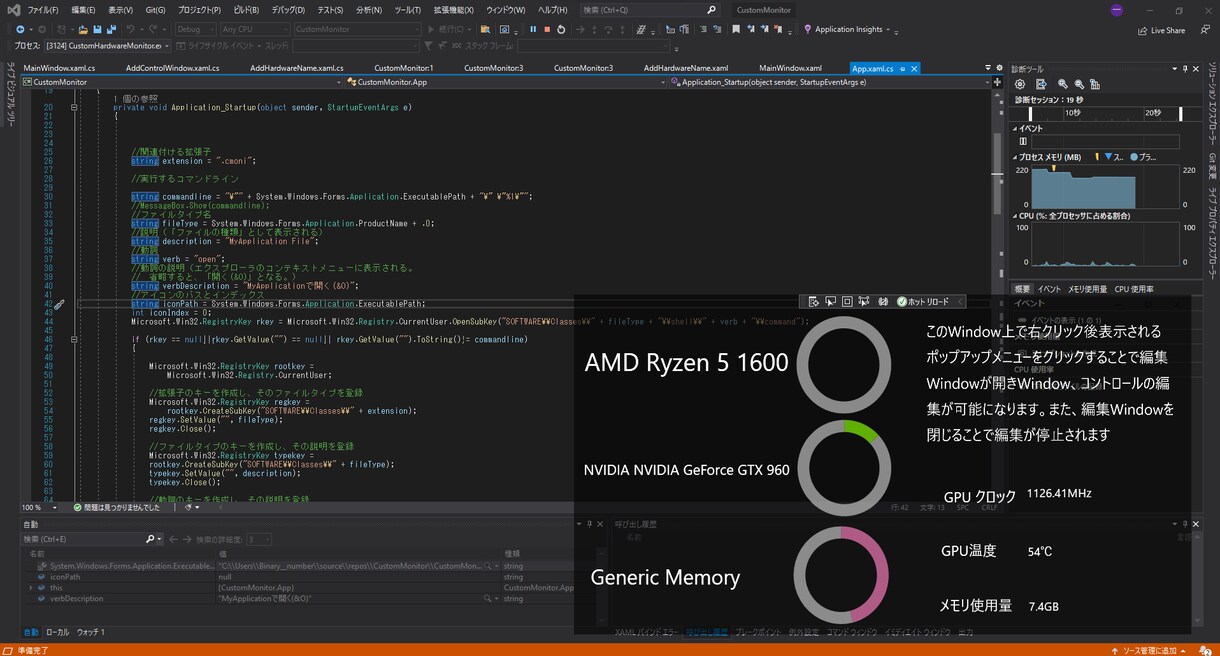Pause debugging with the Break All icon

click(x=533, y=29)
